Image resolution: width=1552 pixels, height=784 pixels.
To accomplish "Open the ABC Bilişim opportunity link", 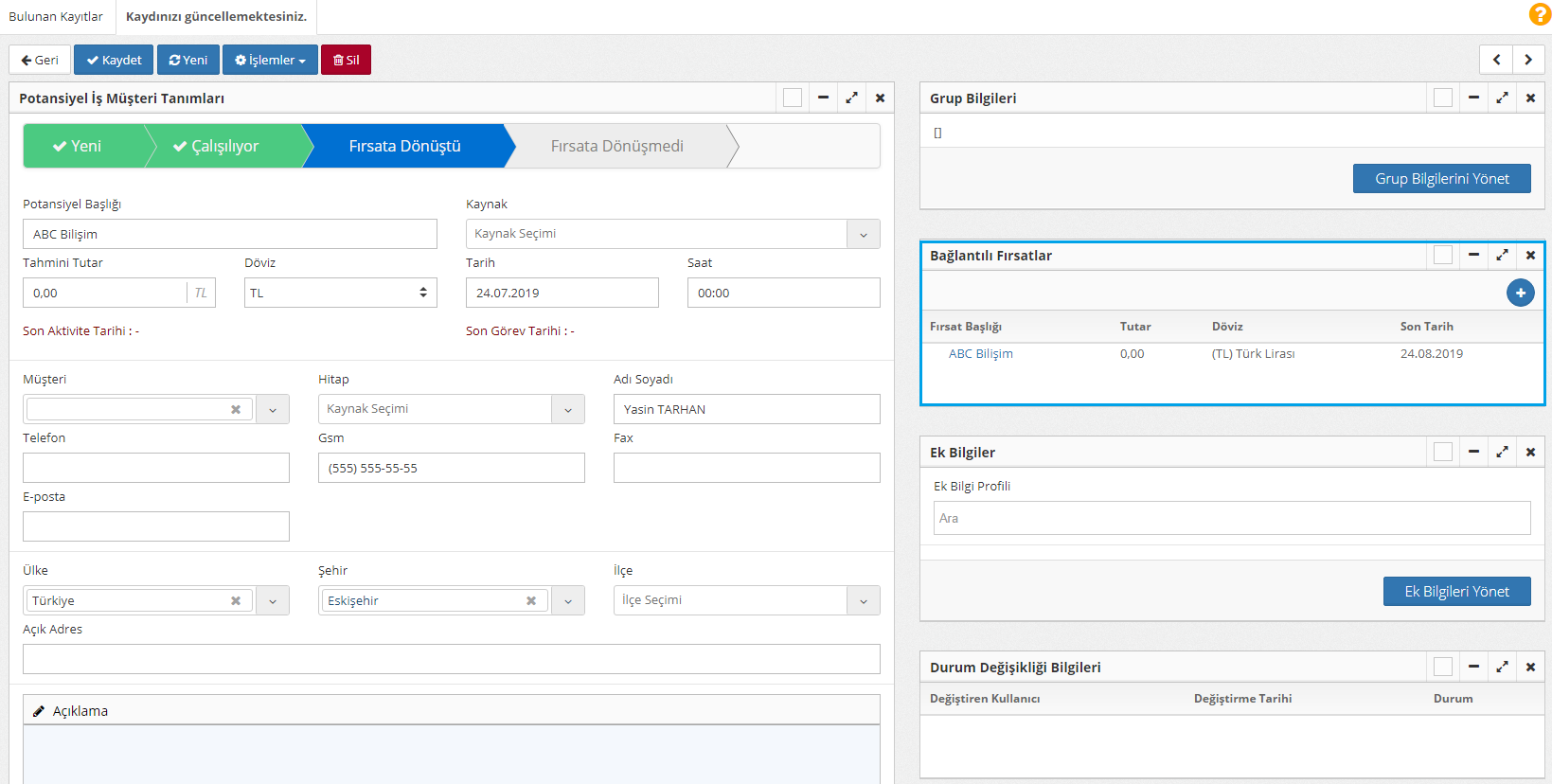I will (x=980, y=353).
